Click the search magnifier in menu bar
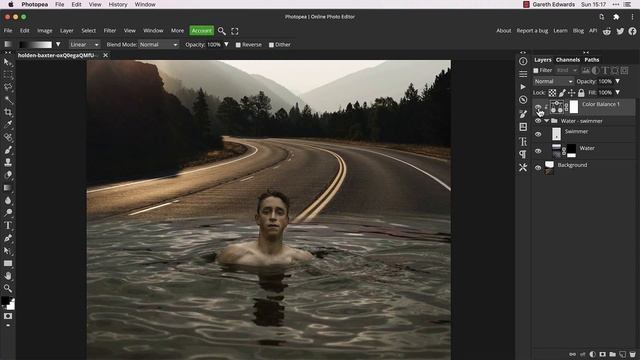The height and width of the screenshot is (360, 640). pyautogui.click(x=222, y=31)
